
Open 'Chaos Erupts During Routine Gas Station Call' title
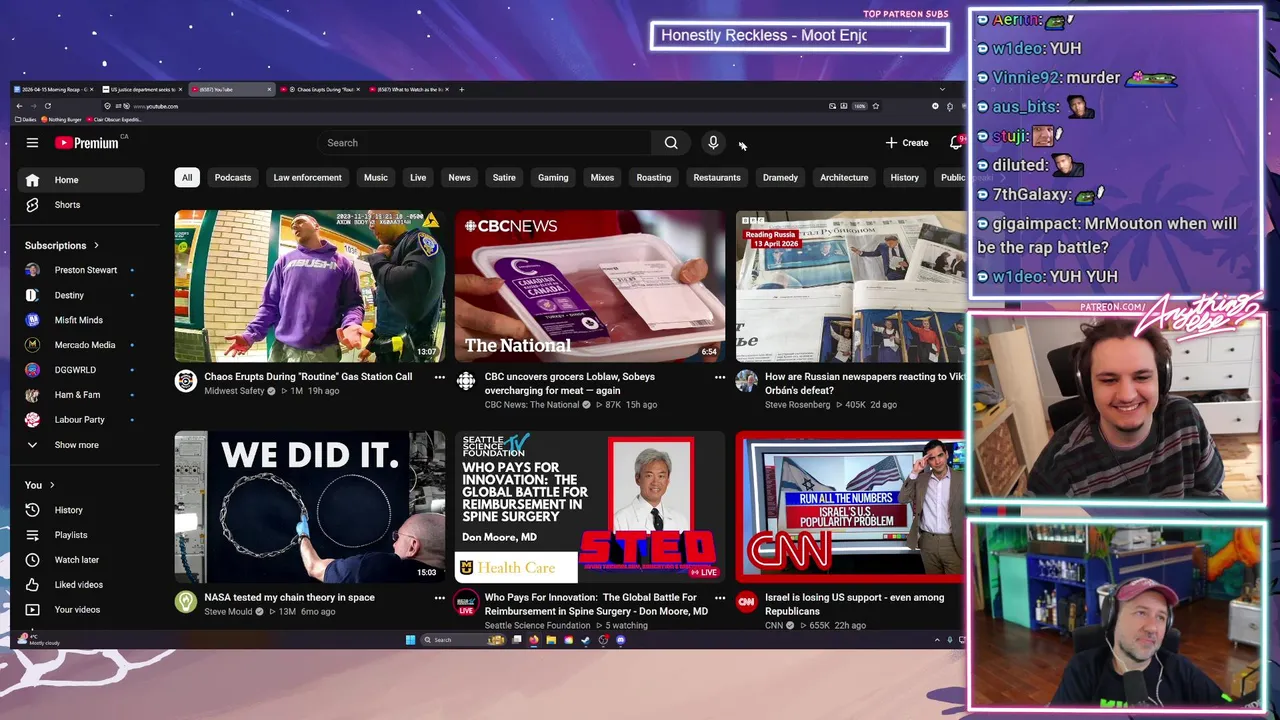click(x=308, y=377)
